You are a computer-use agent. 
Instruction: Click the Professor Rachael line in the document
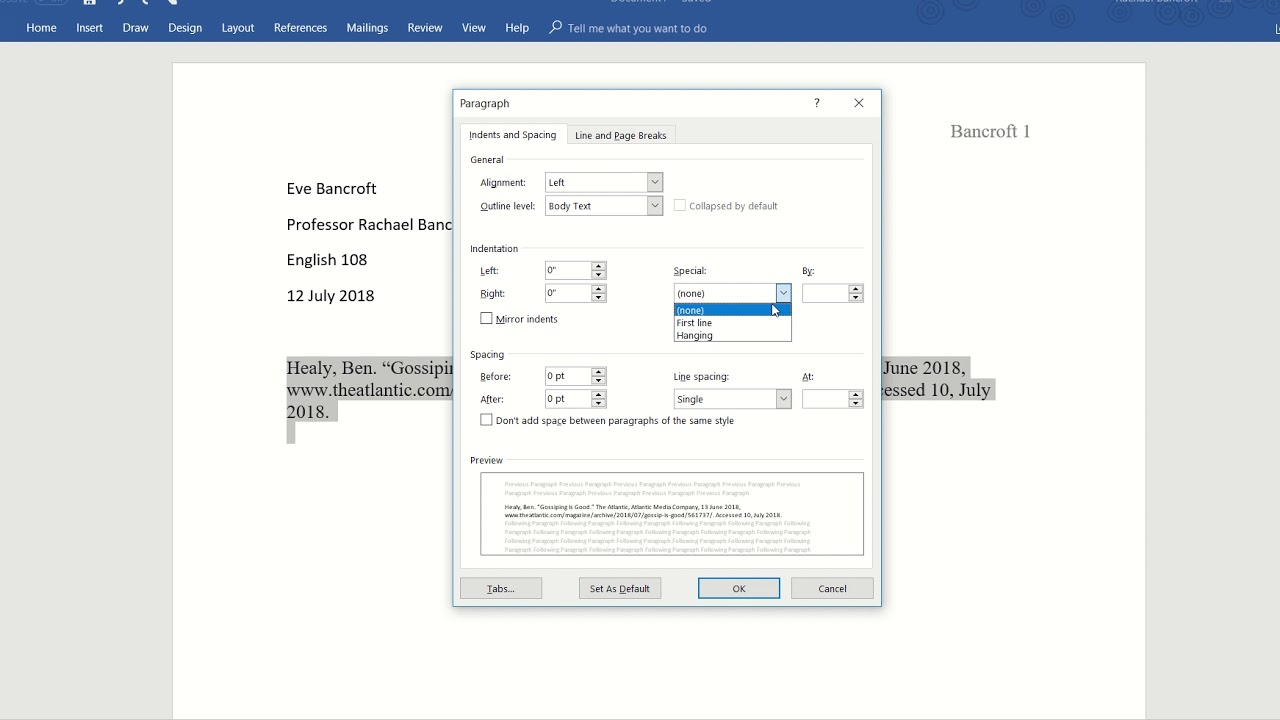[369, 225]
